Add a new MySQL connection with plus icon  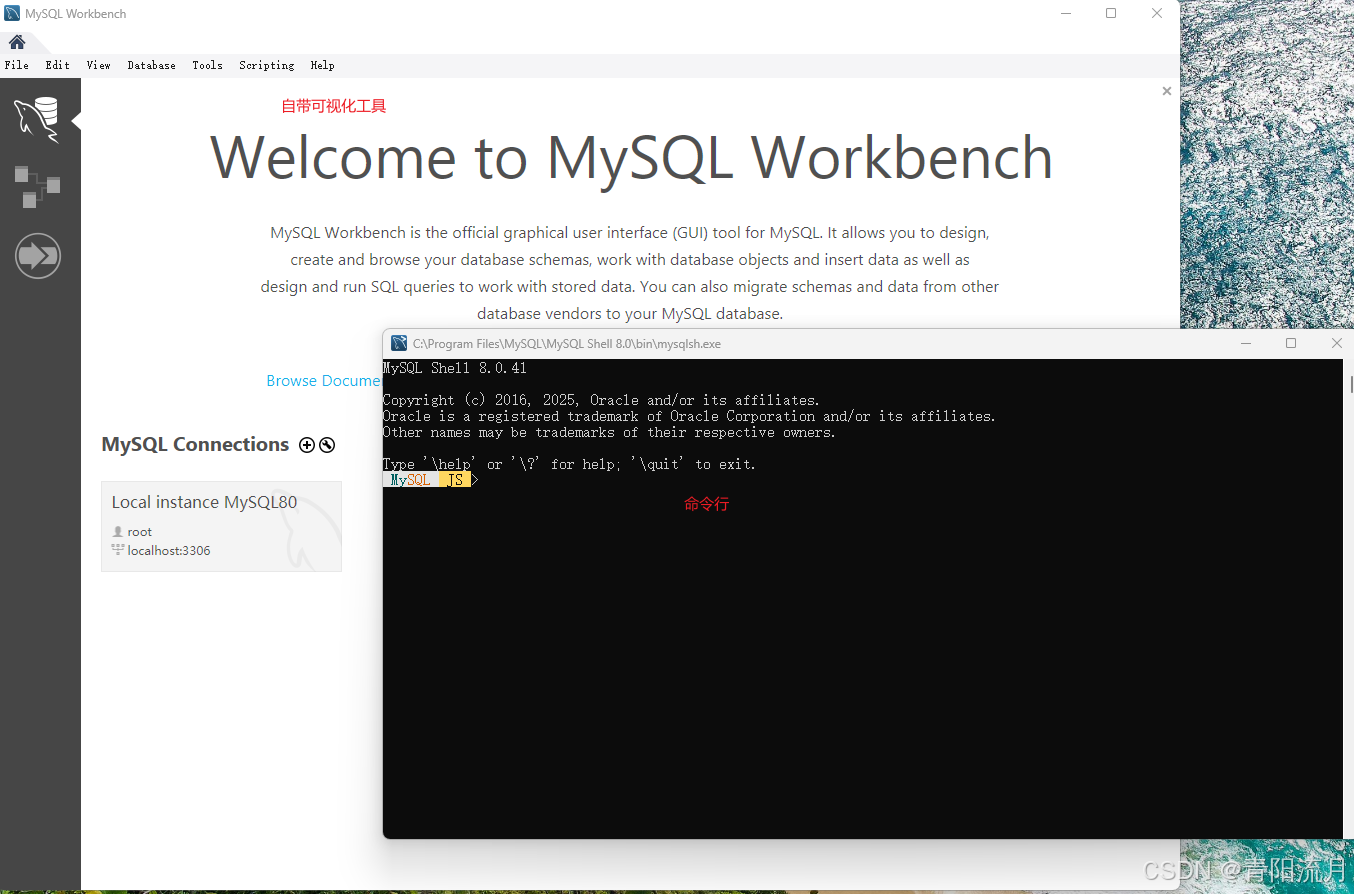click(307, 445)
